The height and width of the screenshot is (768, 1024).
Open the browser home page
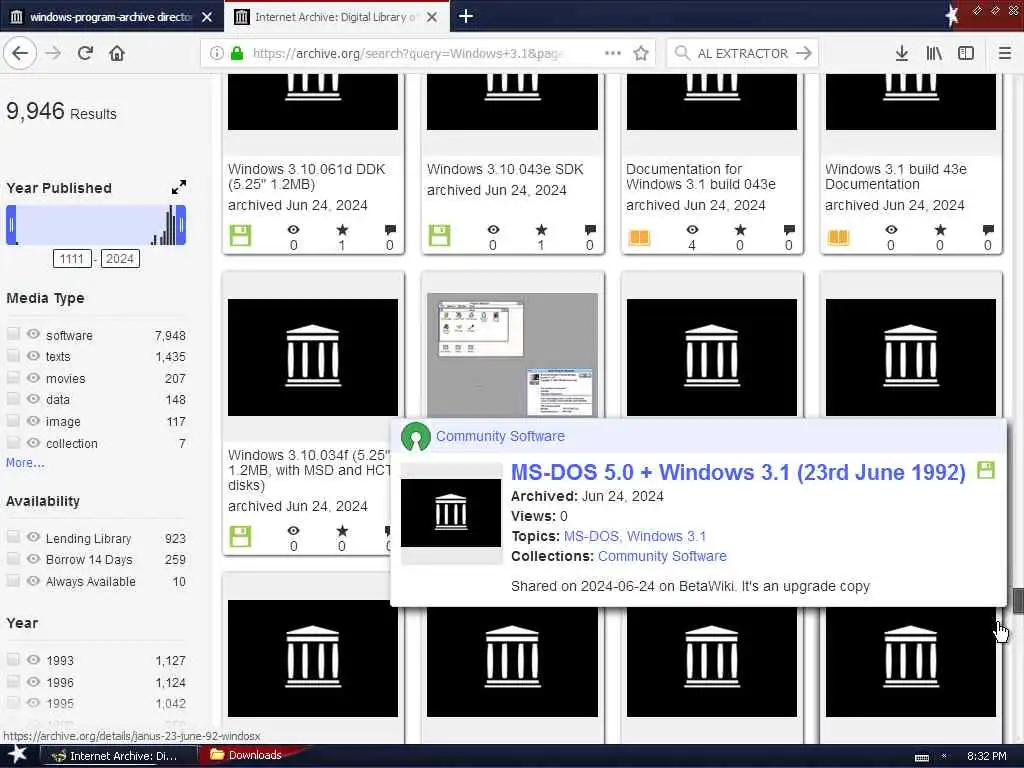117,53
